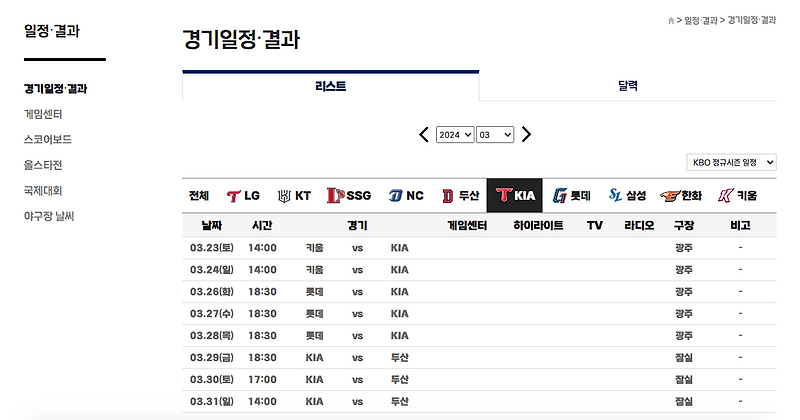Click the 경기일정·결과 page title
The width and height of the screenshot is (800, 420).
[x=241, y=40]
